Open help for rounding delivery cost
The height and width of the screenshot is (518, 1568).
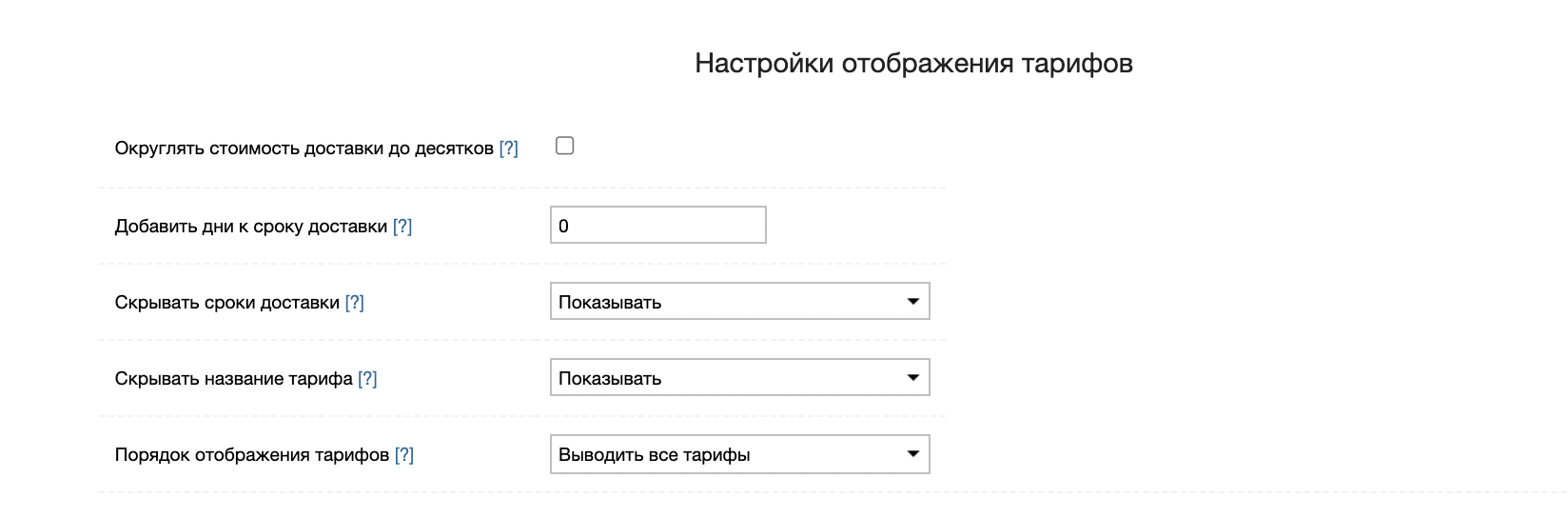pos(509,149)
